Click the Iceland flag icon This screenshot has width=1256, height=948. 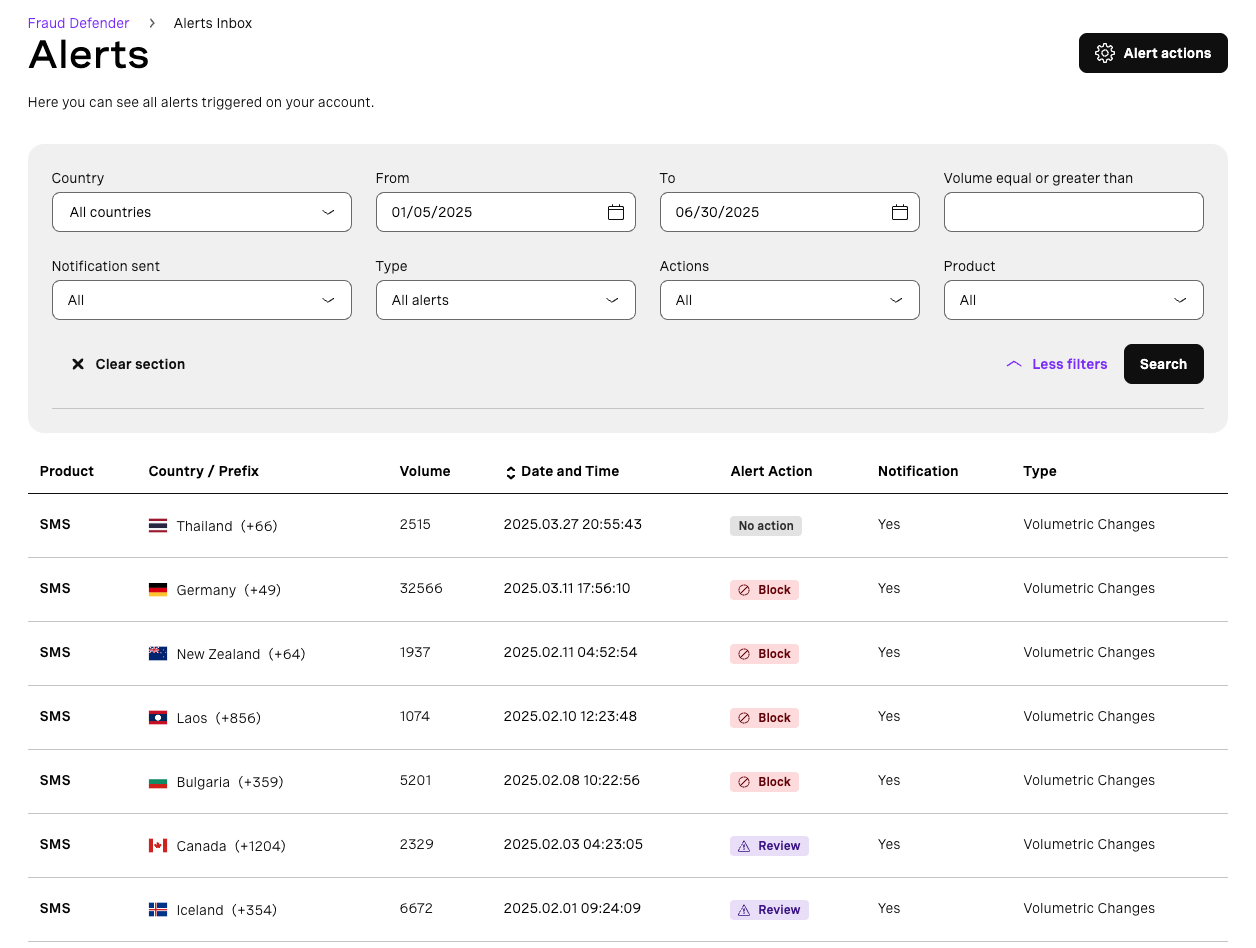[157, 909]
